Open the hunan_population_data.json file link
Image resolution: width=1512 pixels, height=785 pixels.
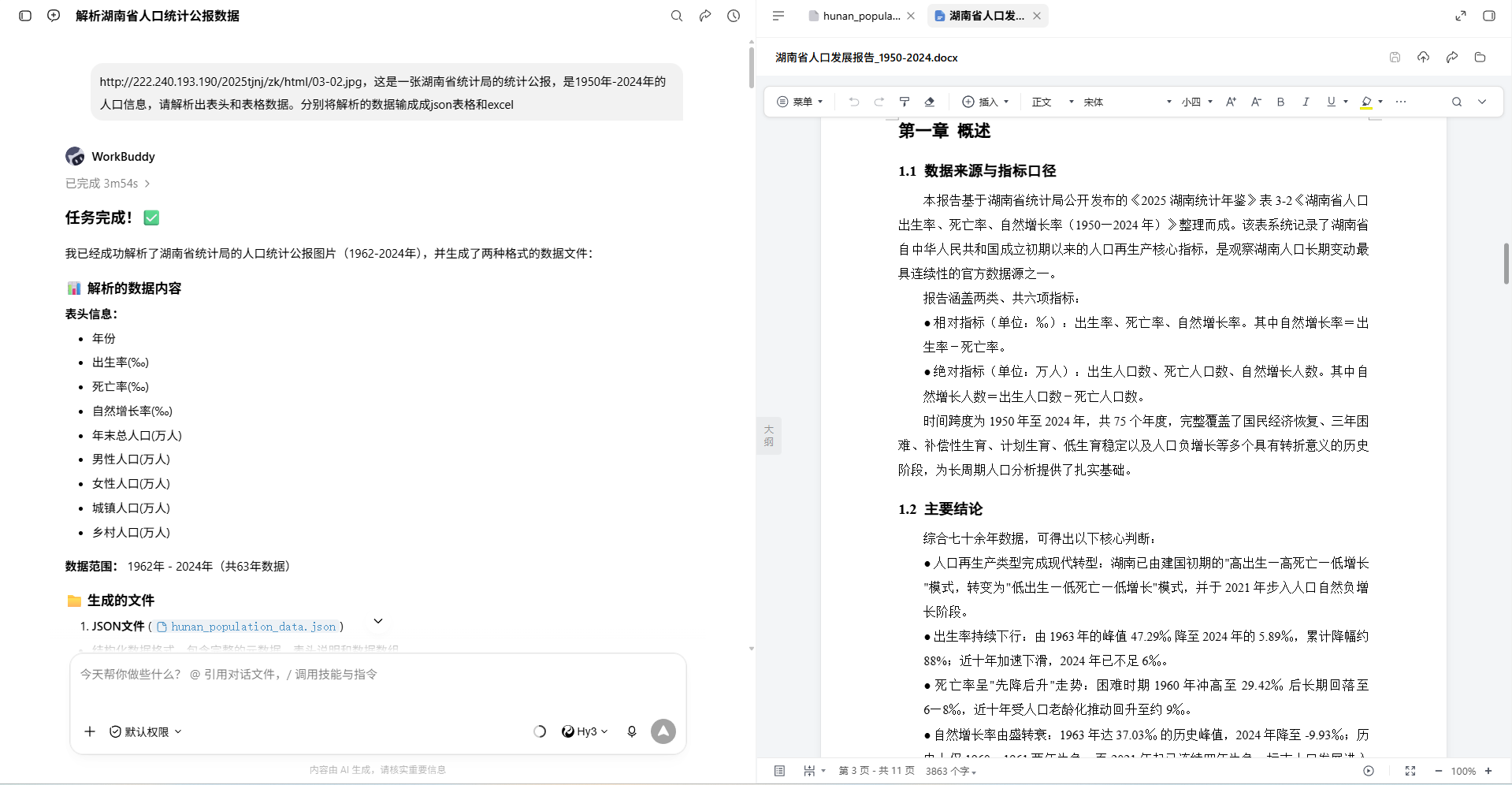pyautogui.click(x=247, y=627)
